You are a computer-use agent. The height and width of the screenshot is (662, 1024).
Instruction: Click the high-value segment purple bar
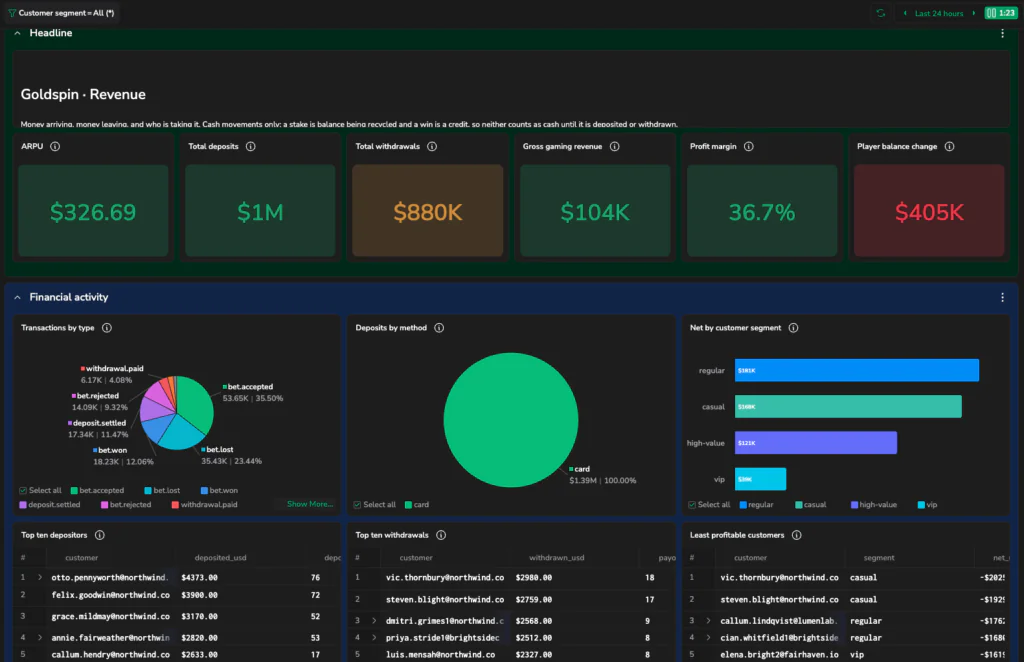pos(816,443)
